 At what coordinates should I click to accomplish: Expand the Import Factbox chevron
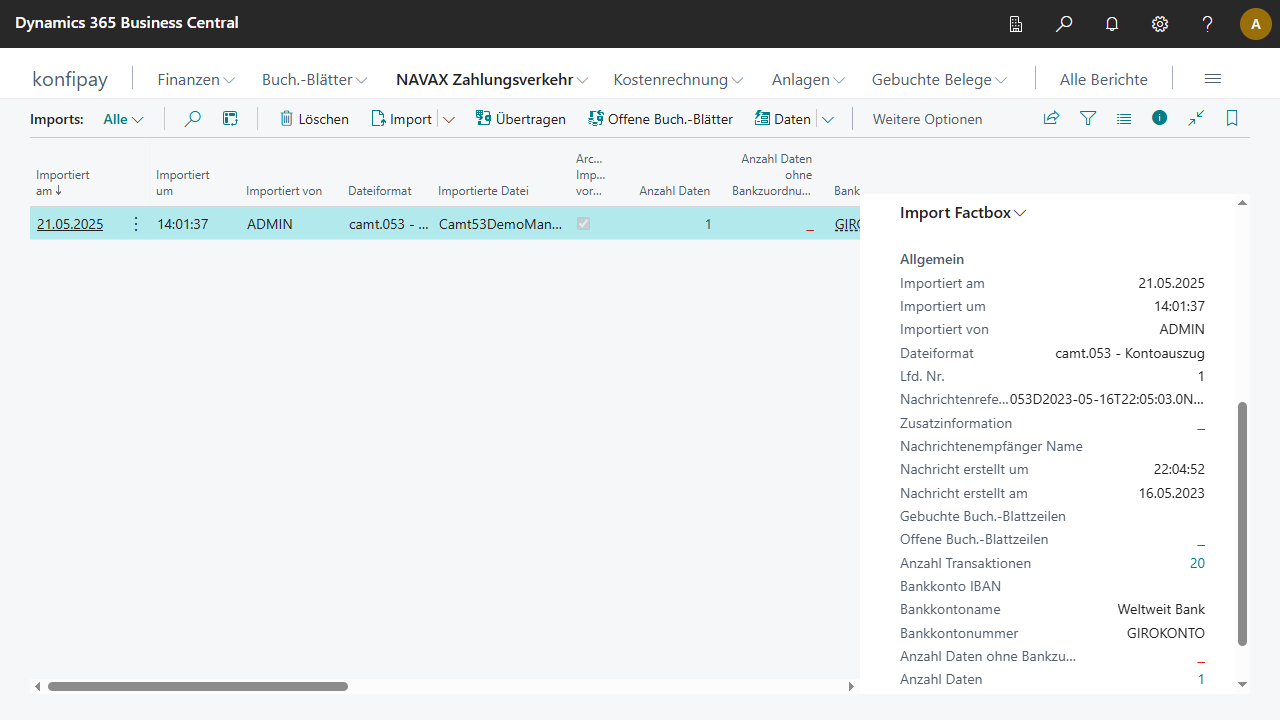tap(1020, 213)
